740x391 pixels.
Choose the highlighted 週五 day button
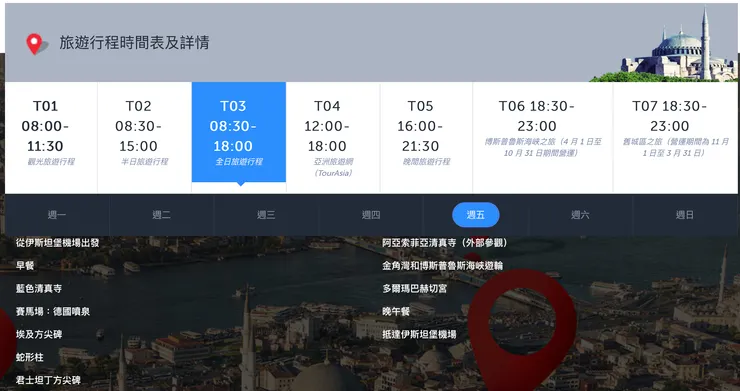476,215
